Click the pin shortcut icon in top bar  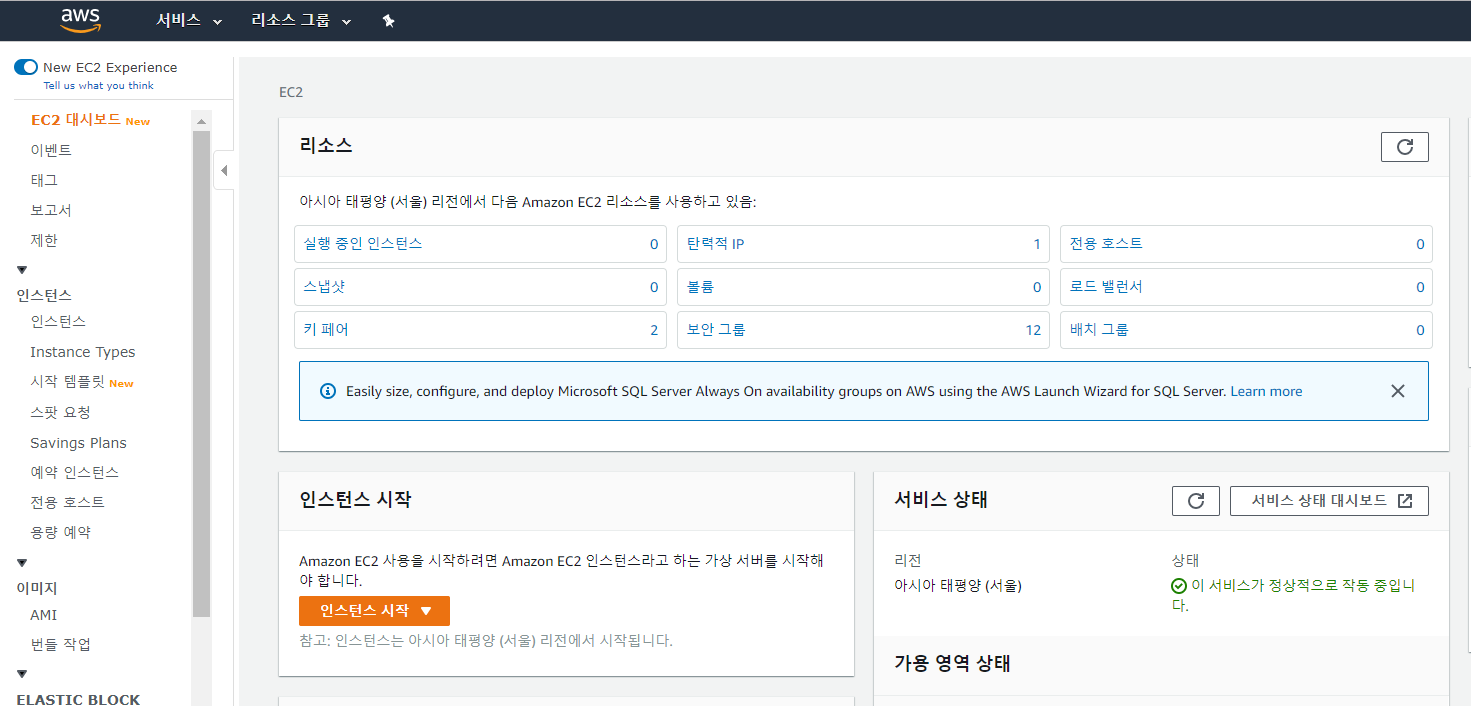pos(389,21)
